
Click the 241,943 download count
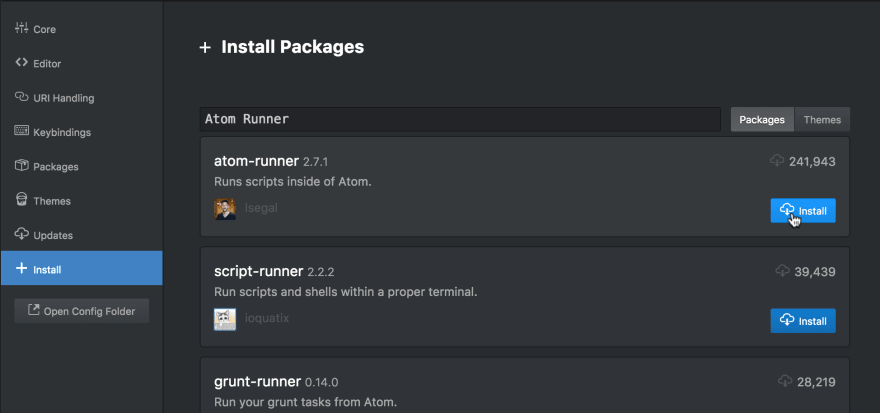click(812, 162)
